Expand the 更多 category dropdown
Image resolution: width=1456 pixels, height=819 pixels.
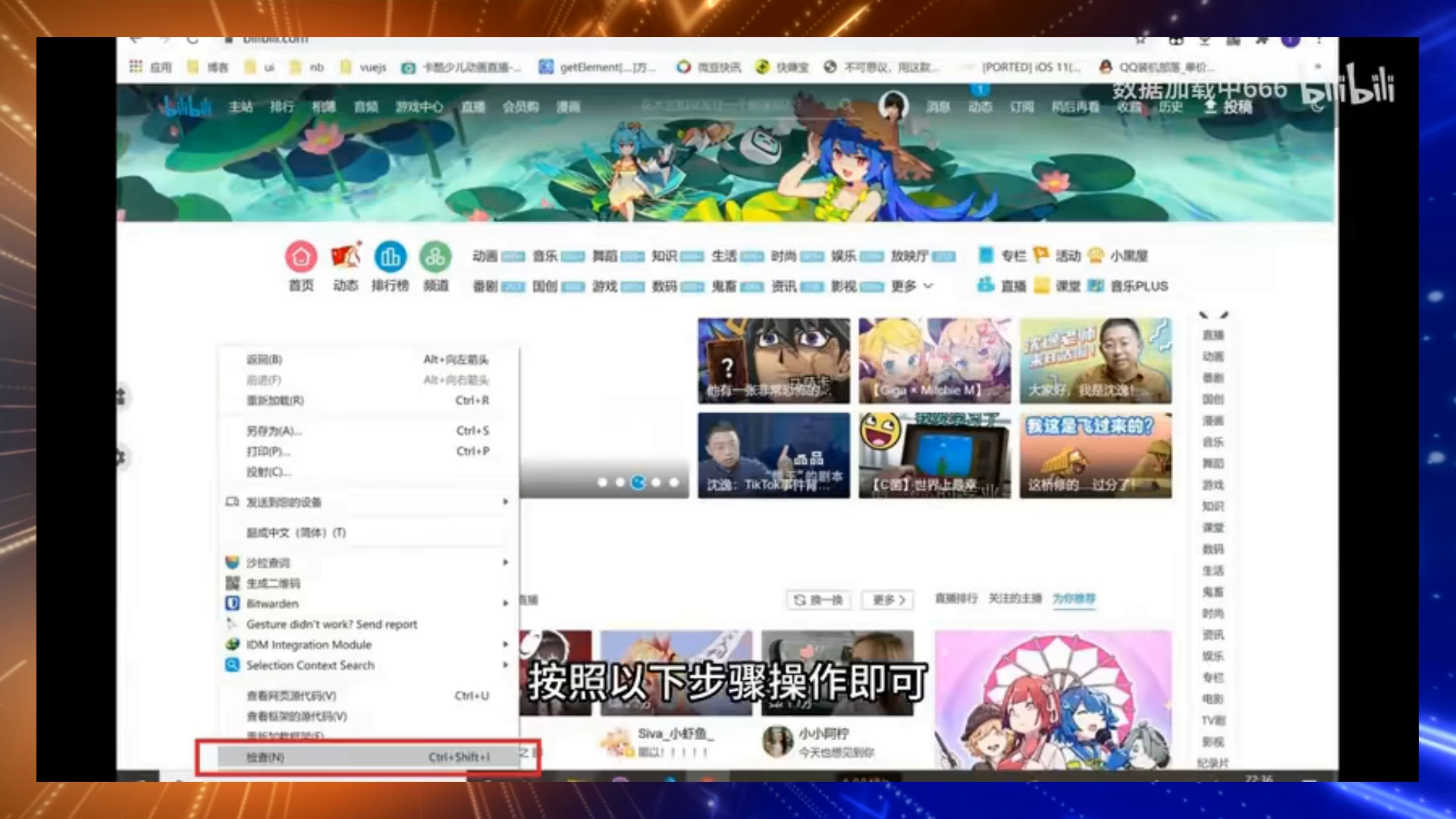[912, 286]
